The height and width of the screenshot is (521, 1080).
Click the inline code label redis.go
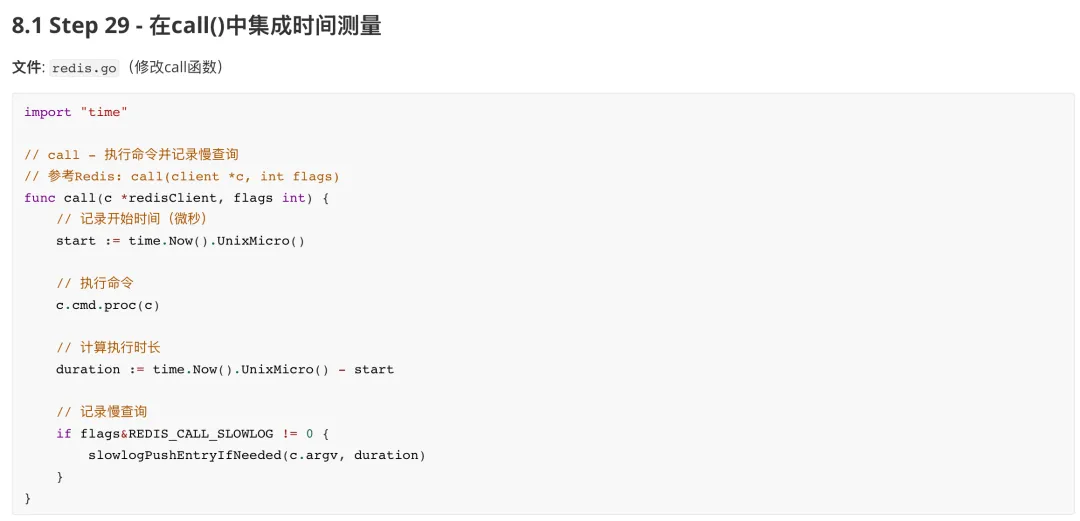[x=85, y=69]
